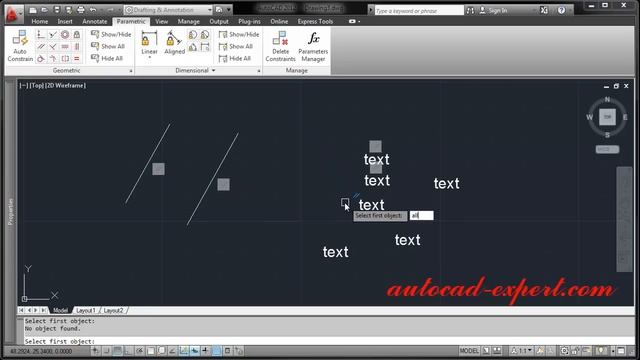This screenshot has width=640, height=360.
Task: Click the Aligned dimensional constraint tool
Action: coord(174,42)
